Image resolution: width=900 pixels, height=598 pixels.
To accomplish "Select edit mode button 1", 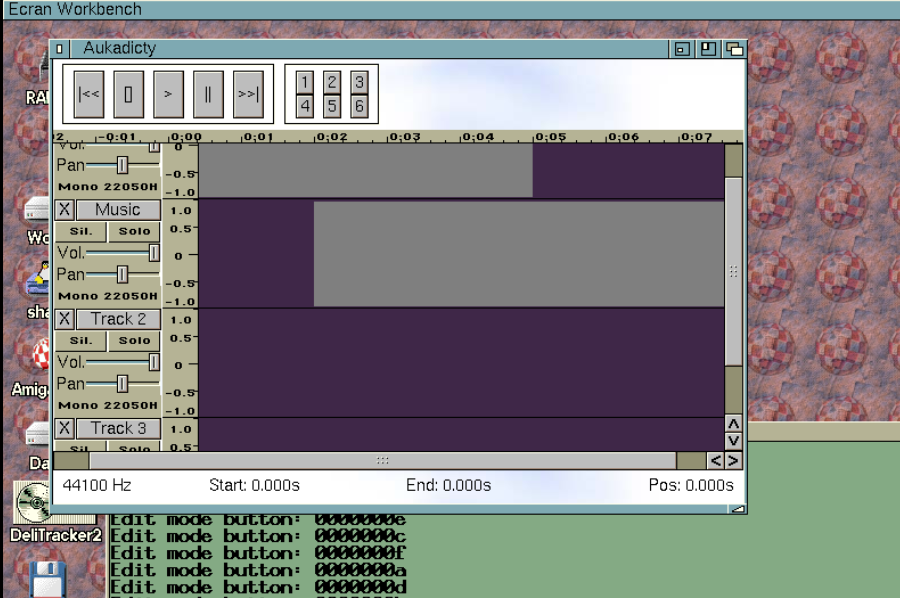I will pos(305,83).
